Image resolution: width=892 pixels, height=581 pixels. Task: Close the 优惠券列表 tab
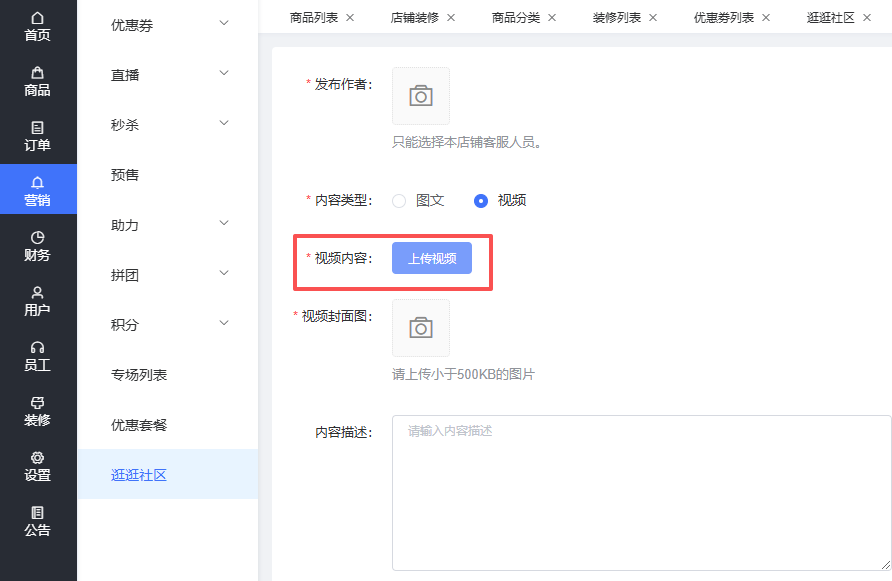766,18
